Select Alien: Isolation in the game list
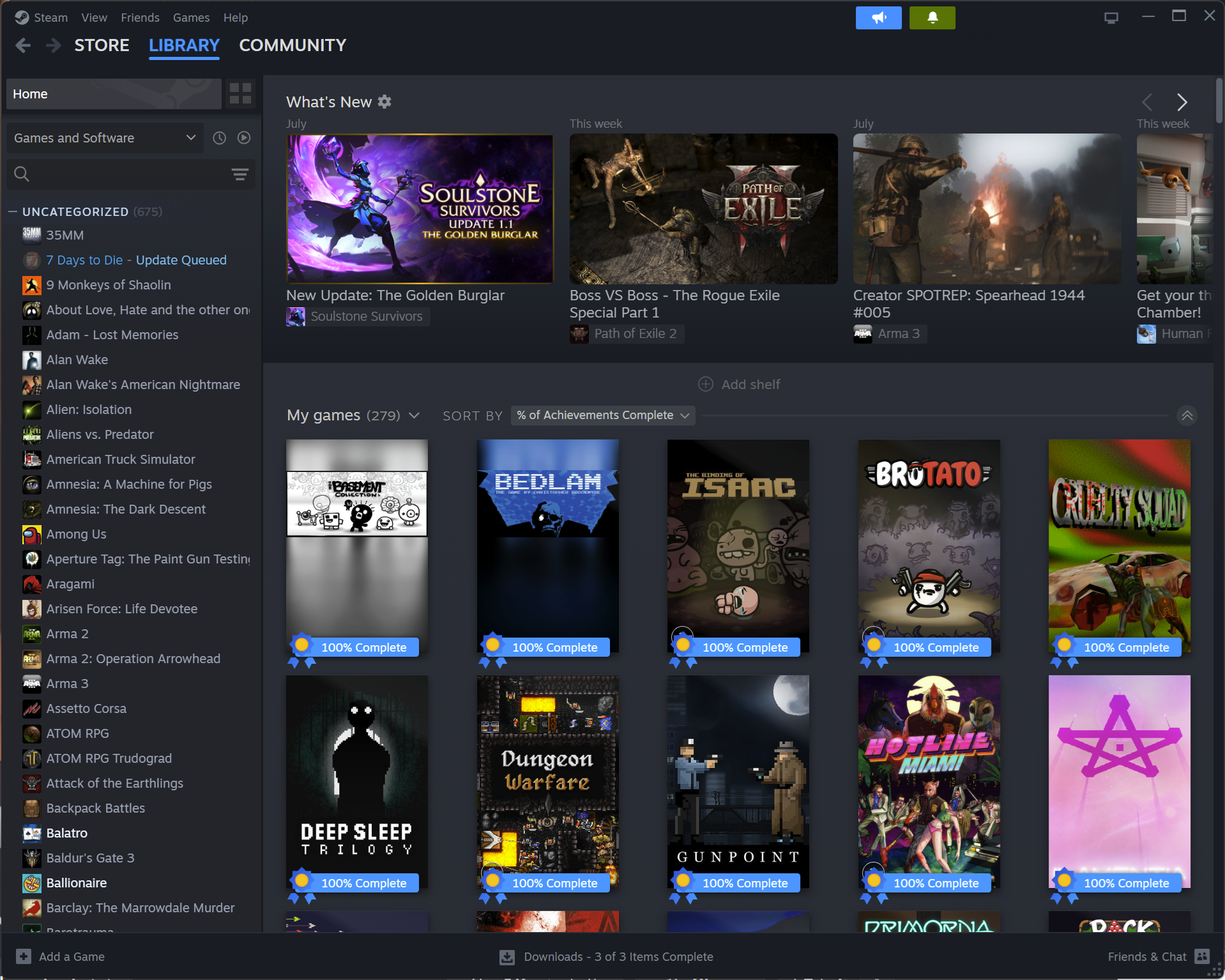This screenshot has height=980, width=1225. tap(89, 410)
